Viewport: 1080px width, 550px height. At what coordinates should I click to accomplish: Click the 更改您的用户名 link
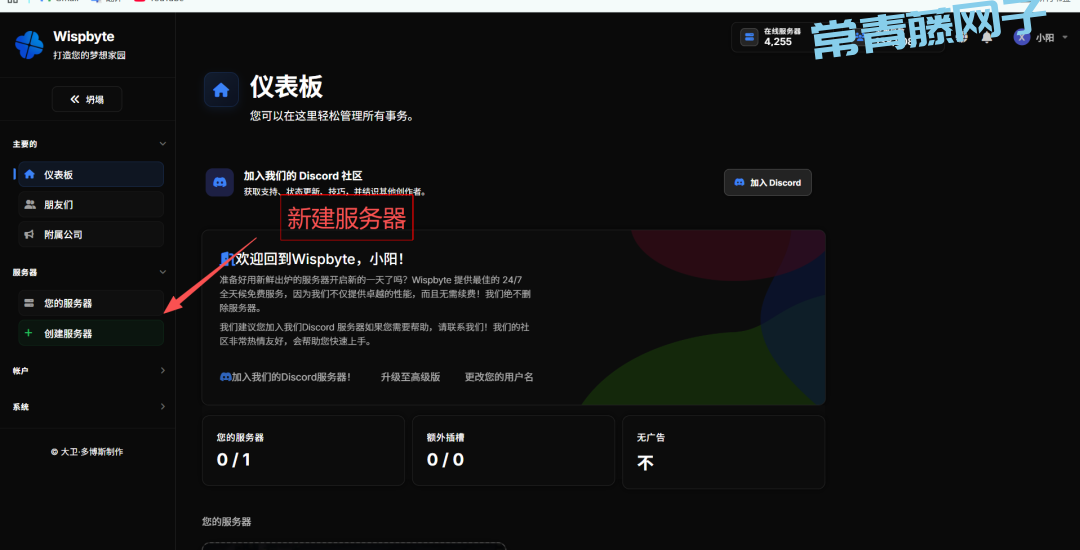(x=499, y=377)
